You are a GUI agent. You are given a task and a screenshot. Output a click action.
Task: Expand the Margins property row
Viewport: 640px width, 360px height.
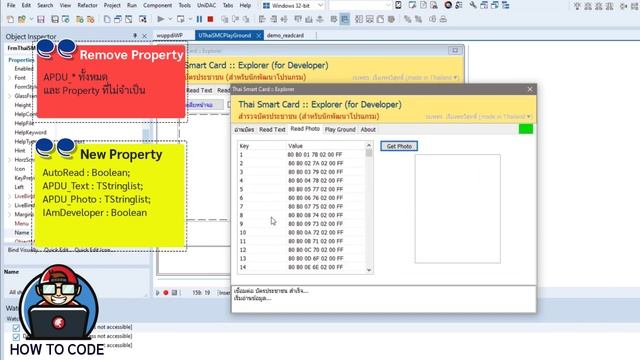click(x=9, y=214)
